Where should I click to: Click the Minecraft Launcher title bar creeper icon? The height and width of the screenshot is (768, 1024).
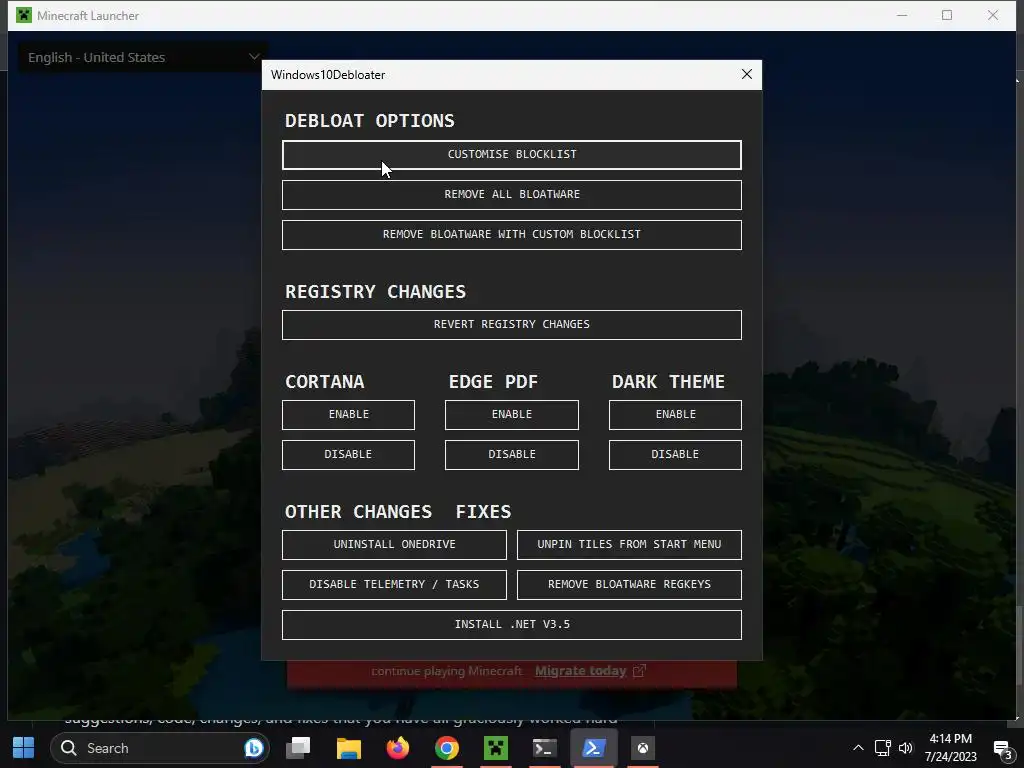tap(24, 15)
